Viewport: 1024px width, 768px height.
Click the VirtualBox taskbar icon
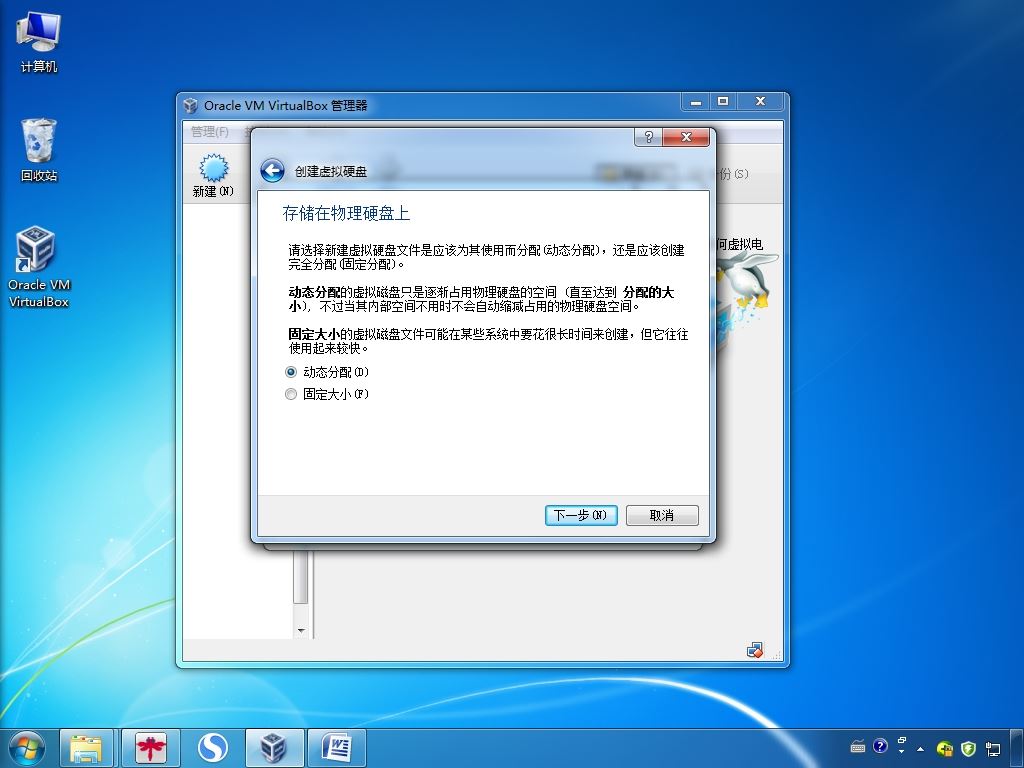click(274, 748)
